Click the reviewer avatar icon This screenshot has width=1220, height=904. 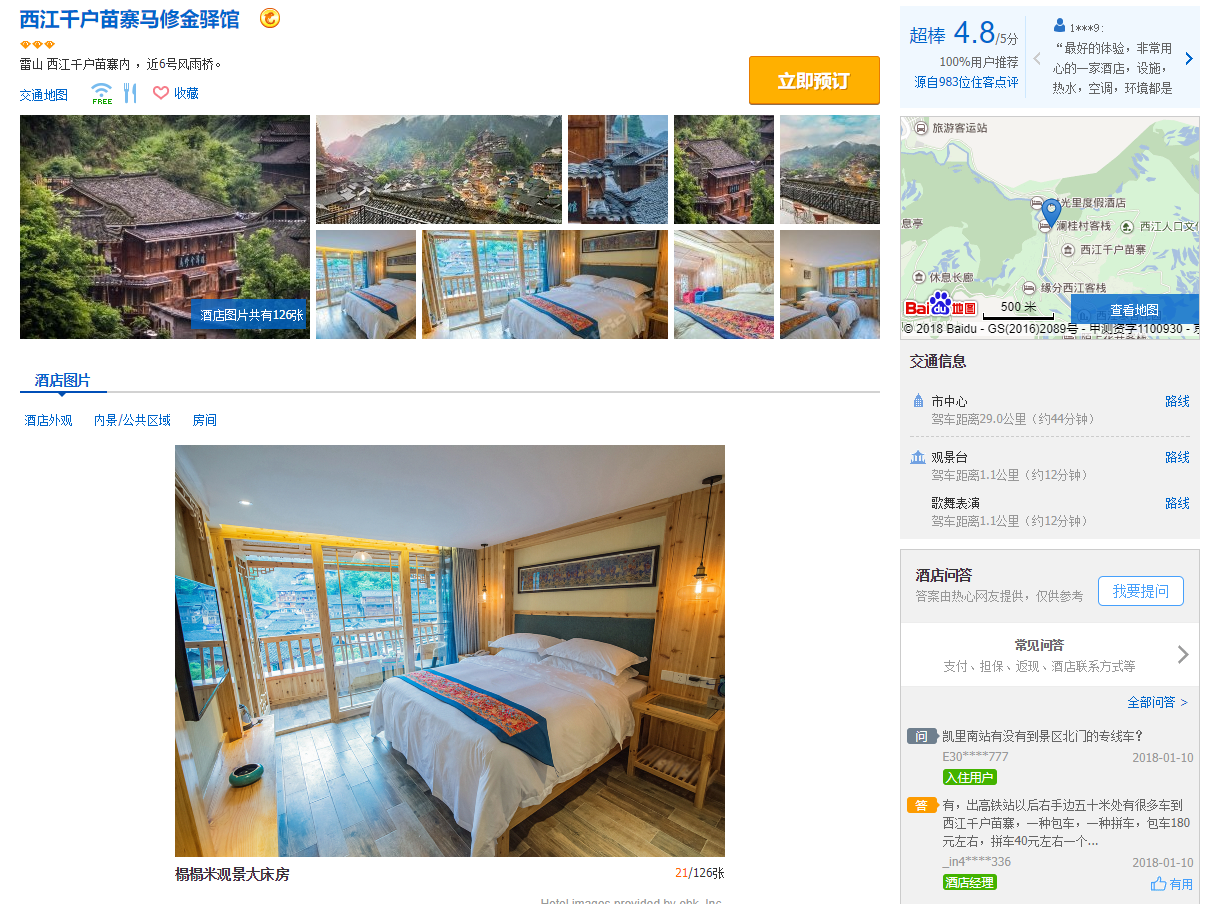click(x=1059, y=26)
